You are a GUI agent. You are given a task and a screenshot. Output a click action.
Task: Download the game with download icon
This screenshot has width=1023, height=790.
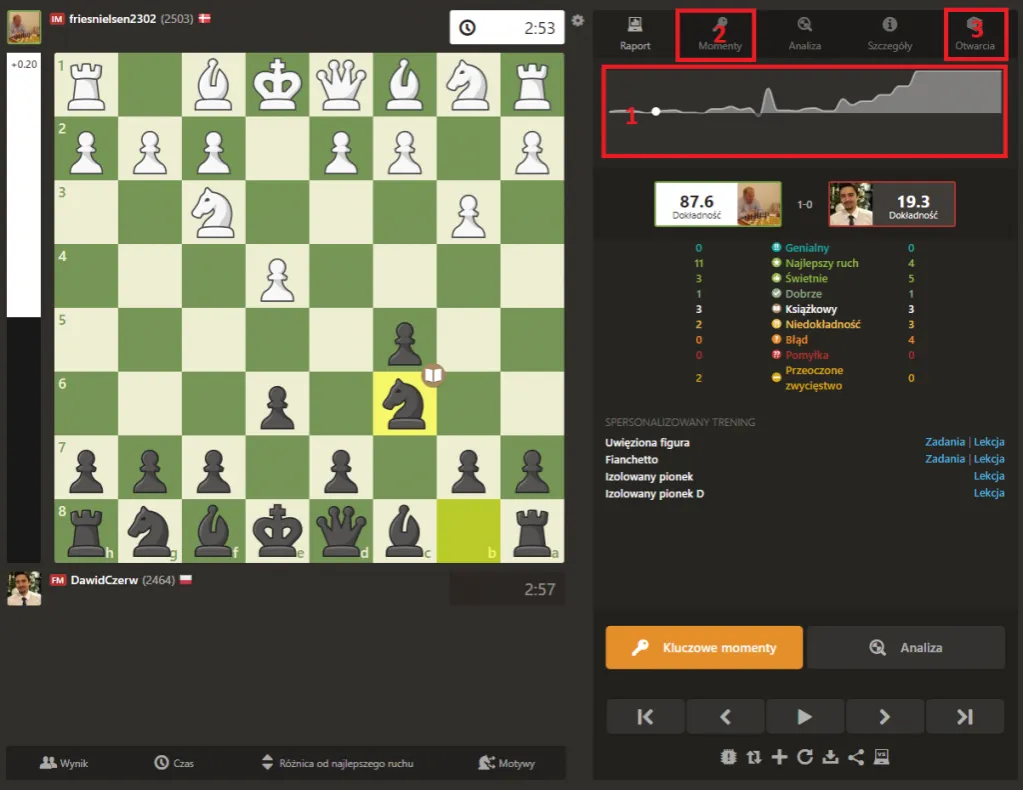[x=830, y=757]
